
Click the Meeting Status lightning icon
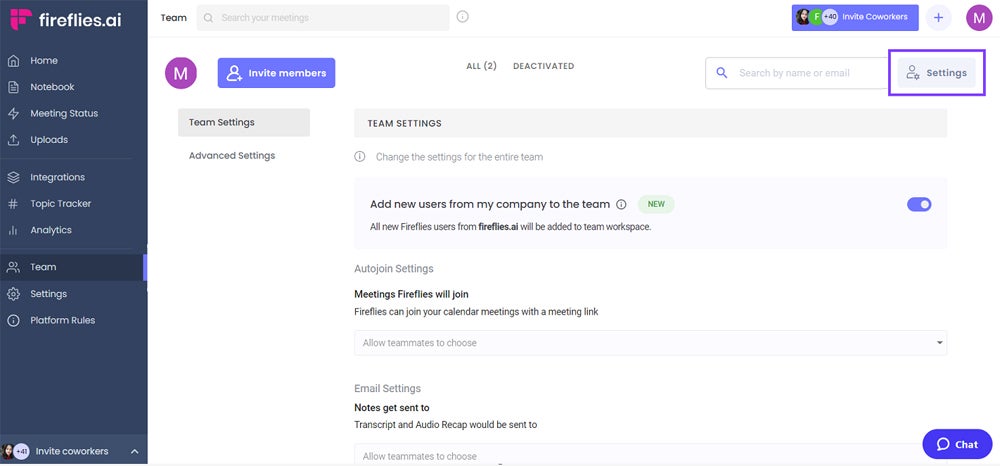13,113
